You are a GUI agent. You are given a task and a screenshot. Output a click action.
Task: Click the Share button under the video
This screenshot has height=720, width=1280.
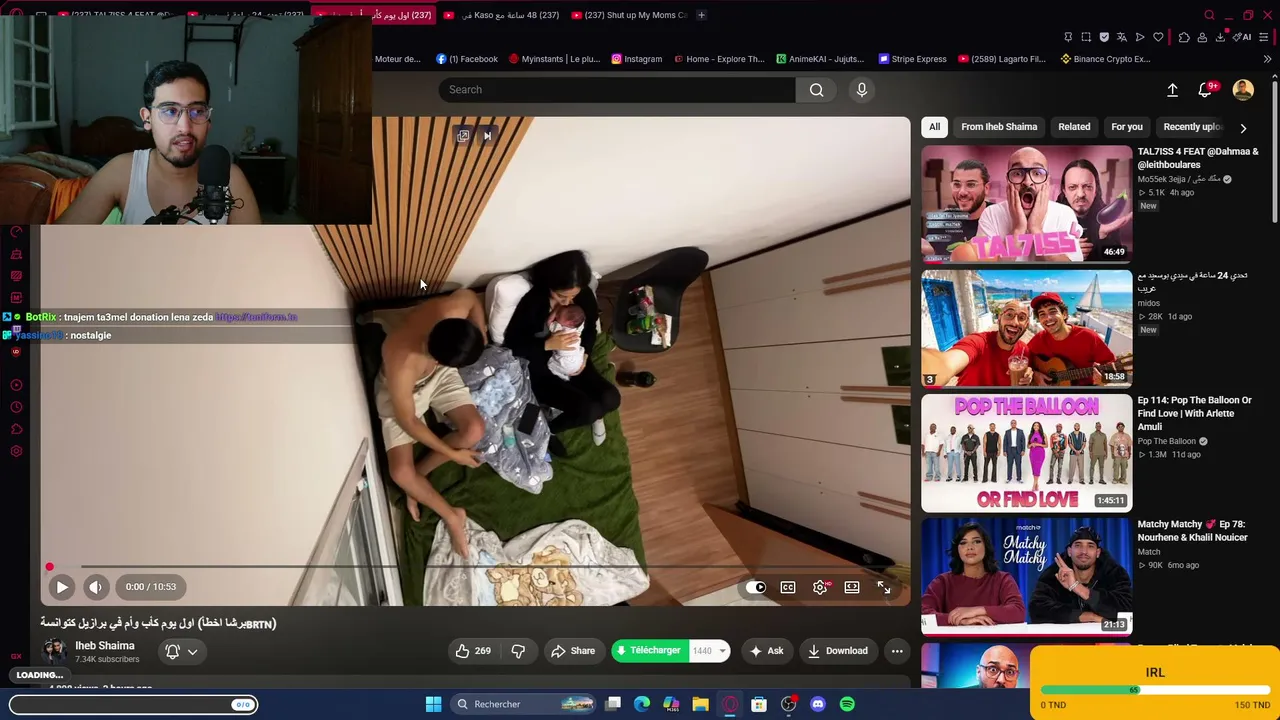(x=573, y=651)
